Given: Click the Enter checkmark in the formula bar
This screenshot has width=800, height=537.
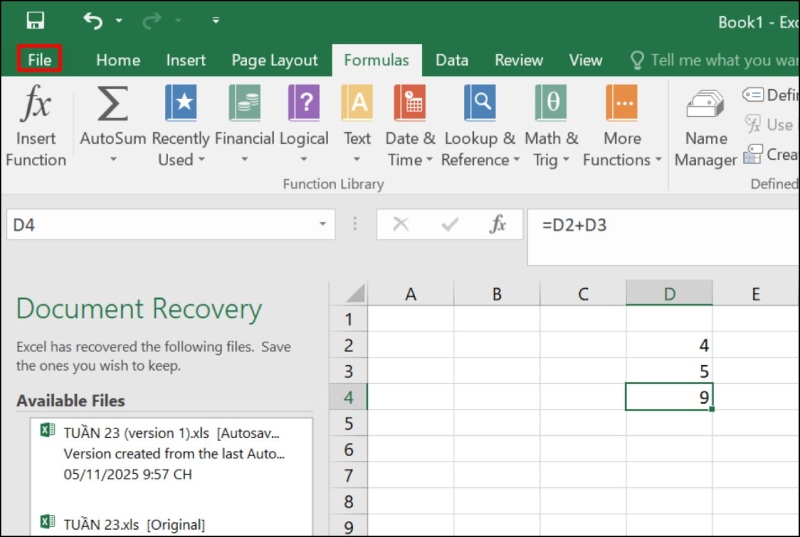Looking at the screenshot, I should [449, 224].
